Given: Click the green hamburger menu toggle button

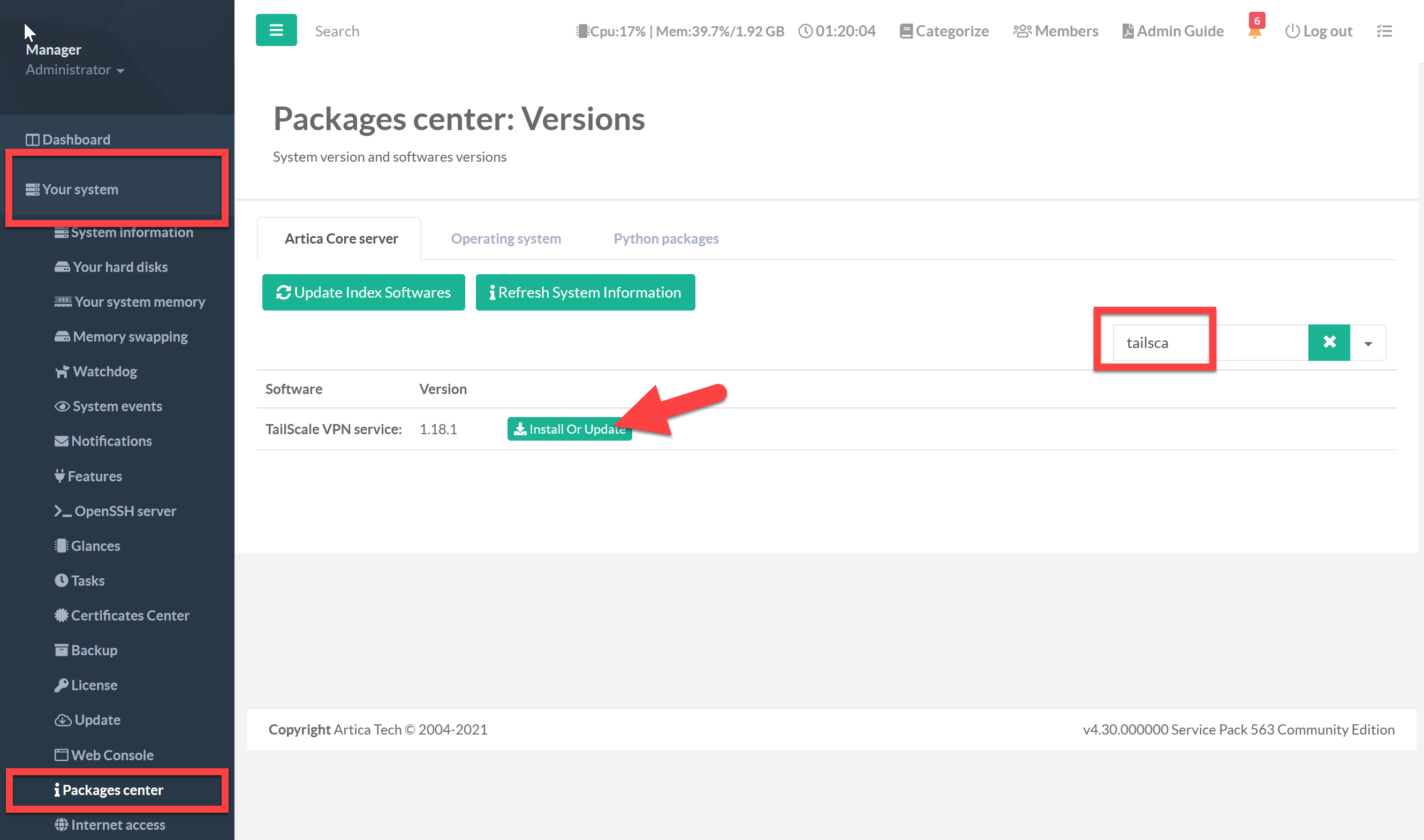Looking at the screenshot, I should (276, 30).
